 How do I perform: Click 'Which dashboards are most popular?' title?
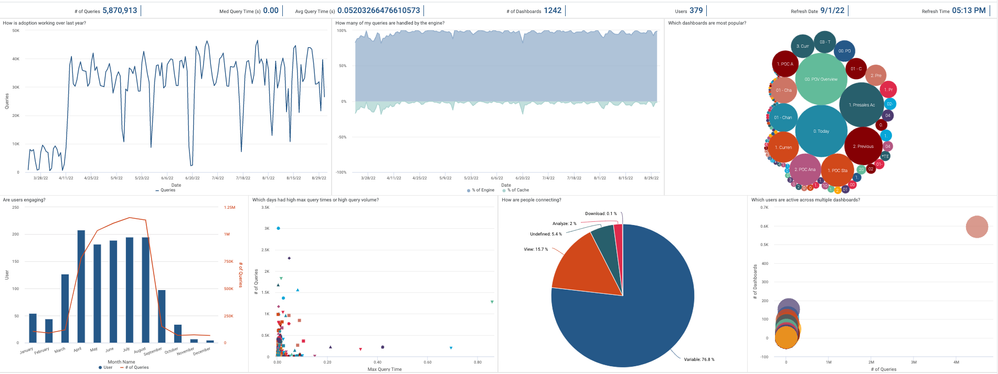pos(706,23)
